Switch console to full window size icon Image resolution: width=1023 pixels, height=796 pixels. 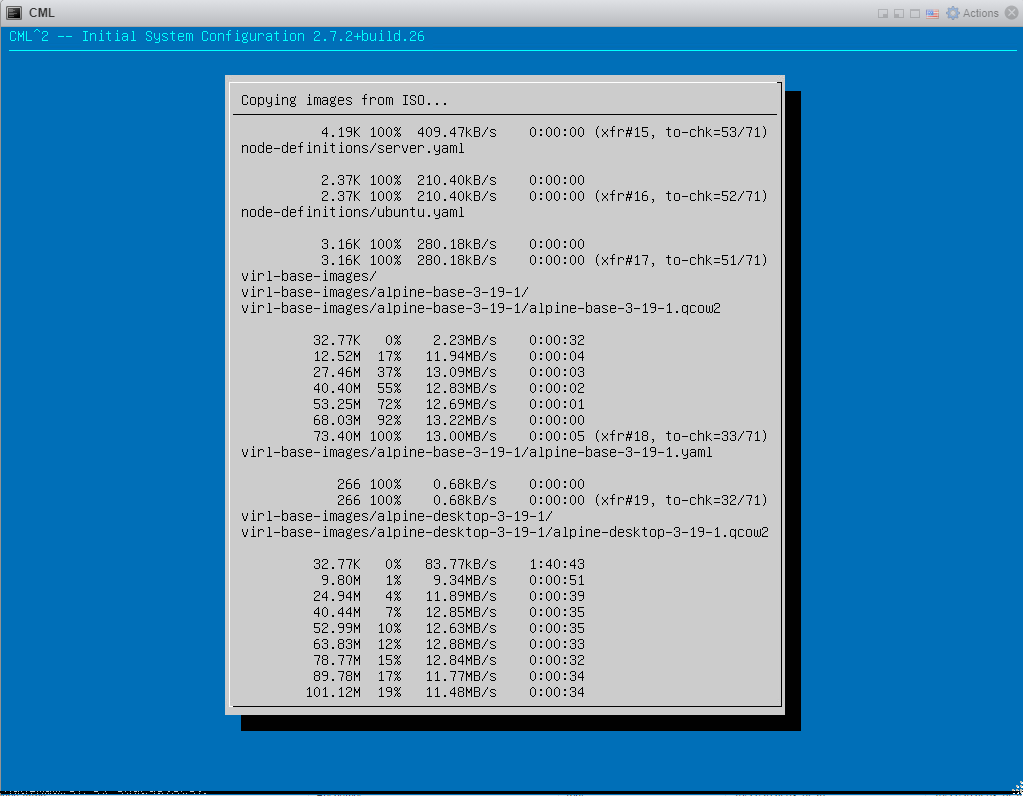click(x=915, y=14)
